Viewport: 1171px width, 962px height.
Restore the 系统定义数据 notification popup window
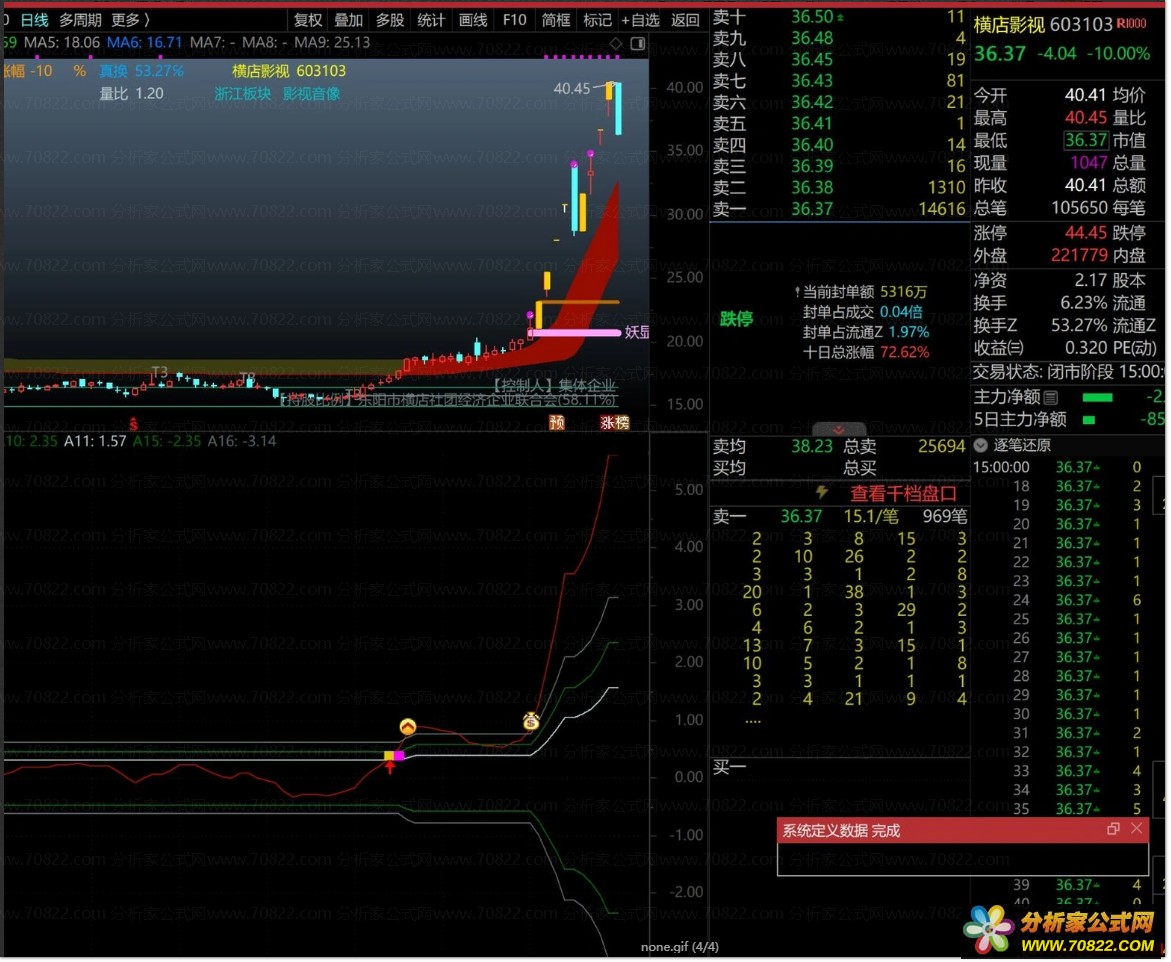[1113, 829]
